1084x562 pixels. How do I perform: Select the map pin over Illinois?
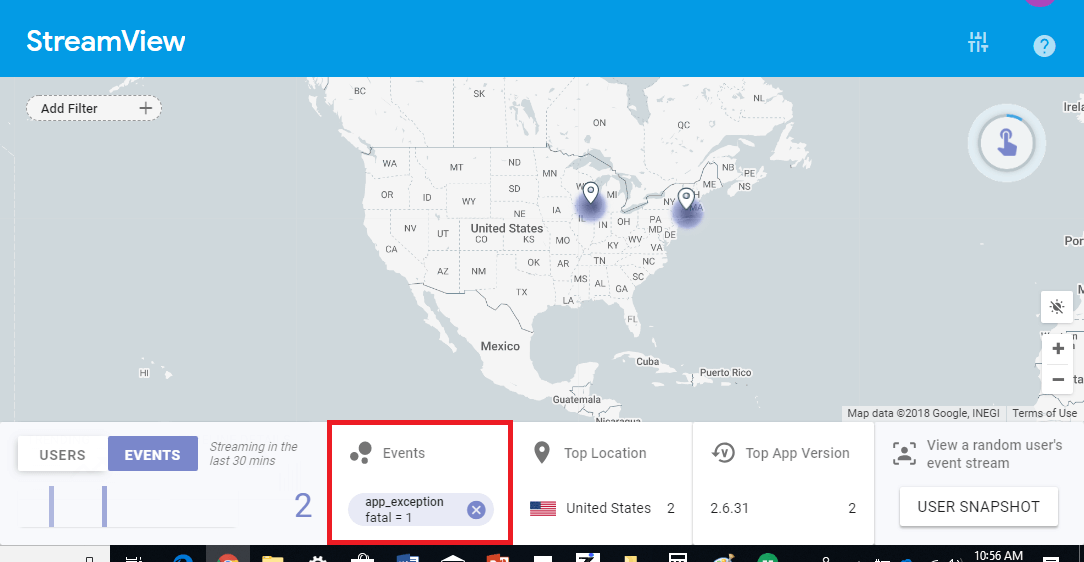pyautogui.click(x=590, y=193)
